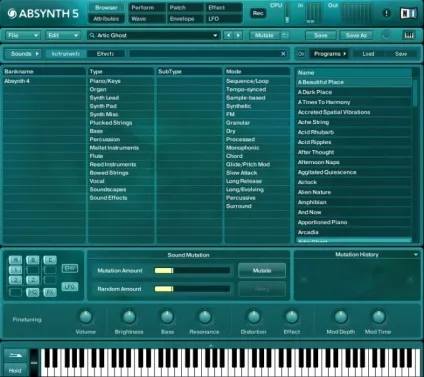The width and height of the screenshot is (424, 377).
Task: Open the Envelope tab
Action: point(185,19)
